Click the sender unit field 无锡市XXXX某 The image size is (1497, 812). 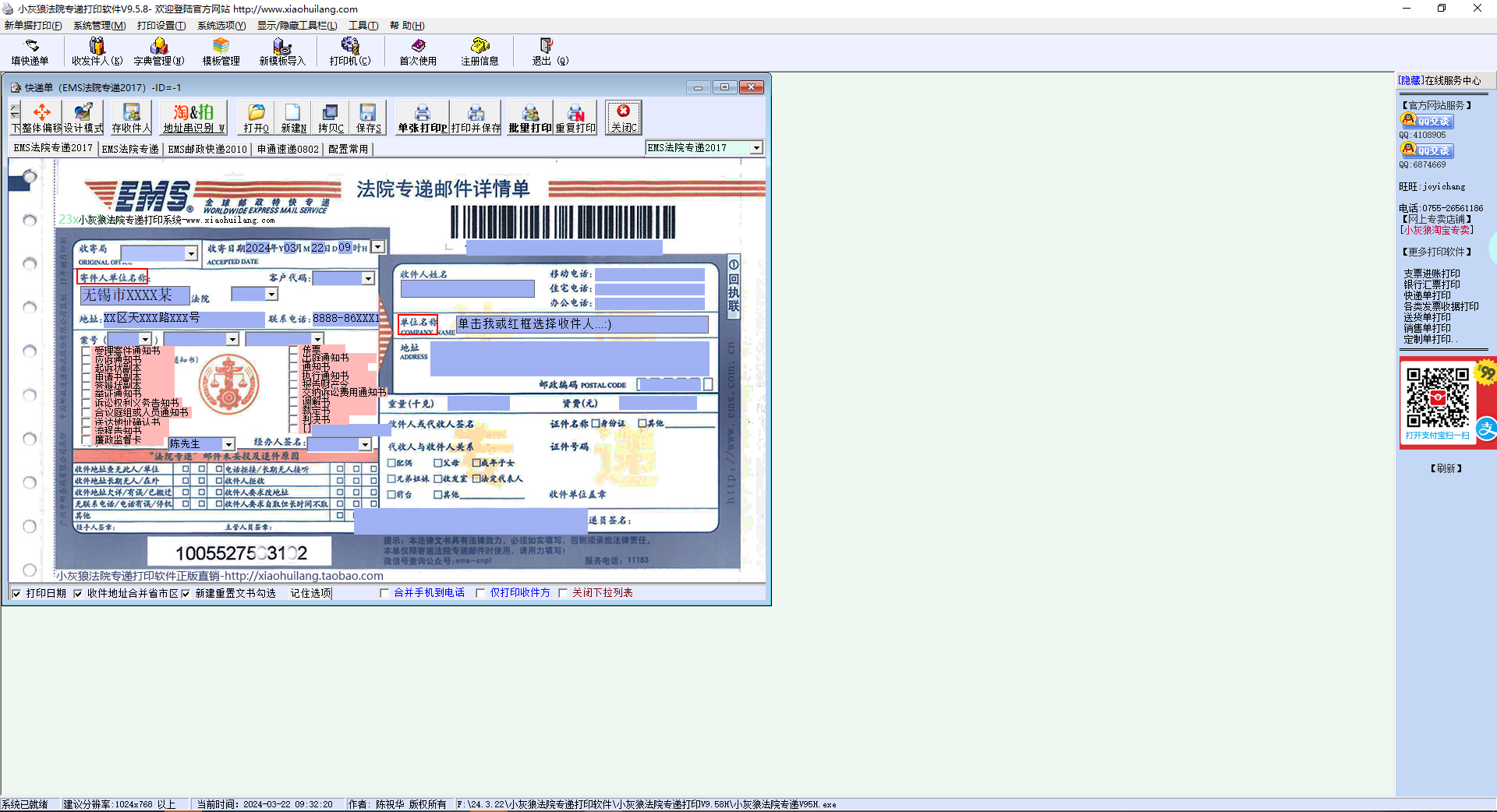click(x=135, y=295)
